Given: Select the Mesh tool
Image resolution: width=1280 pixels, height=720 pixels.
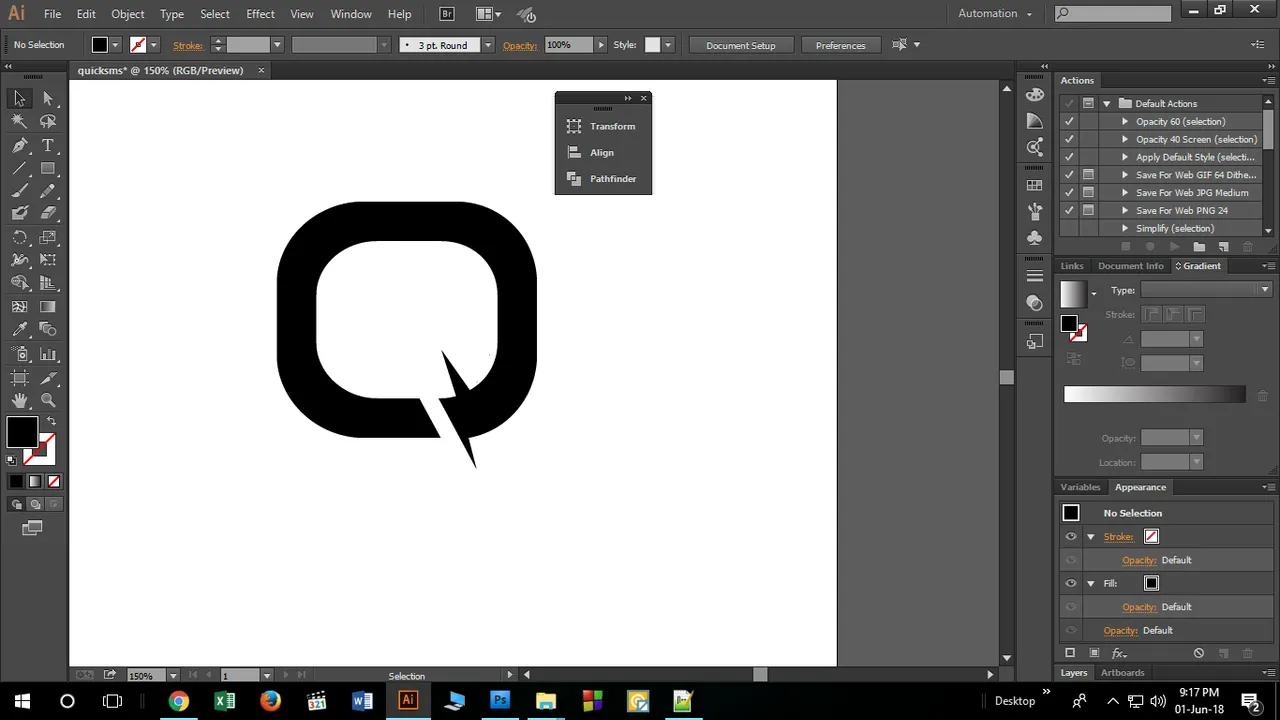Looking at the screenshot, I should click(19, 307).
